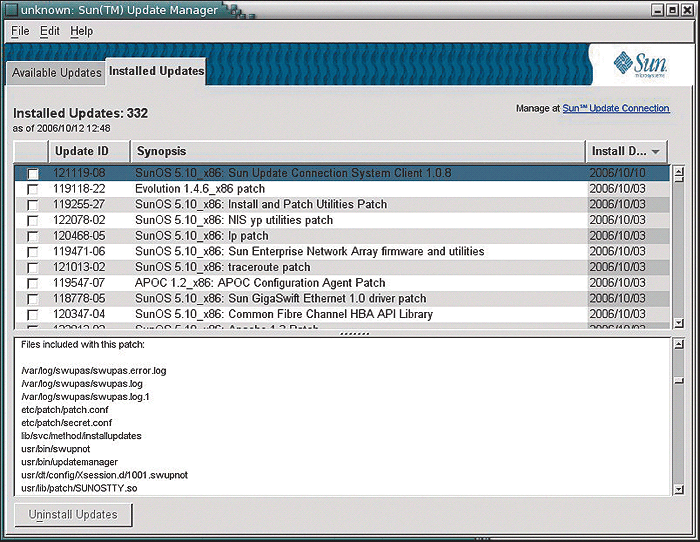
Task: Sort by the Update ID column header
Action: pyautogui.click(x=89, y=151)
